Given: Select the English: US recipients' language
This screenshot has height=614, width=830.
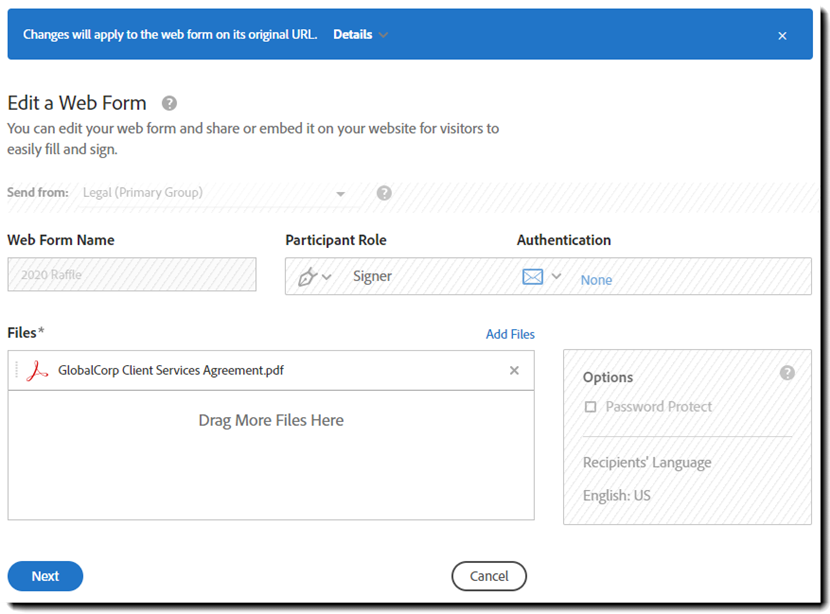Looking at the screenshot, I should coord(617,495).
